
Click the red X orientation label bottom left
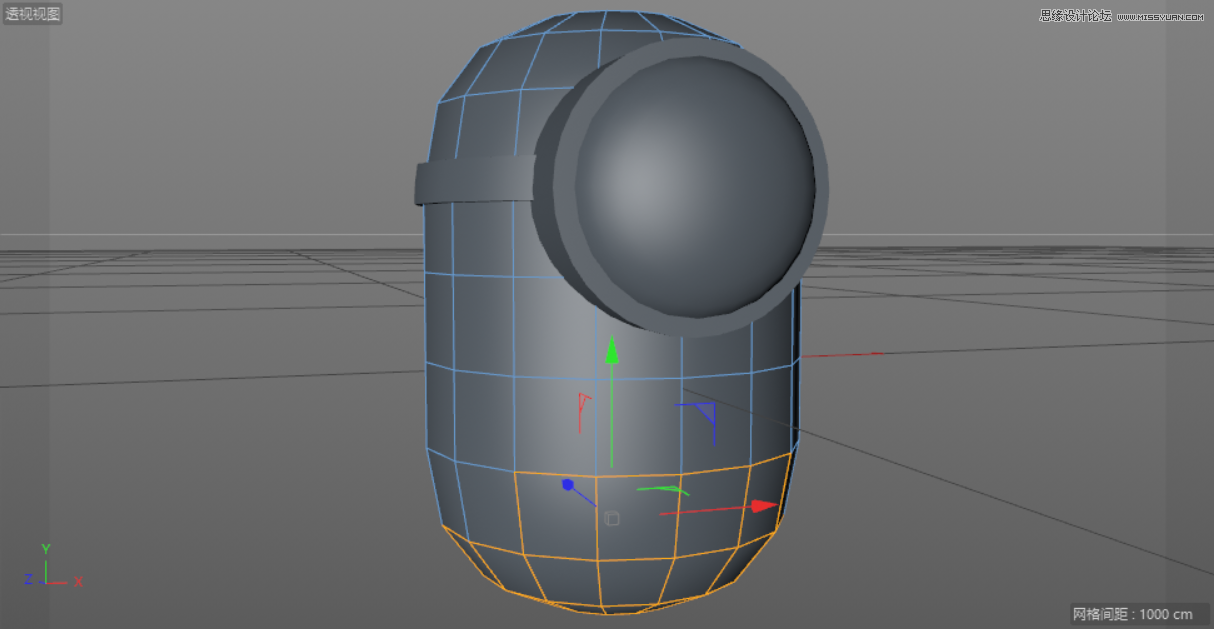(76, 580)
